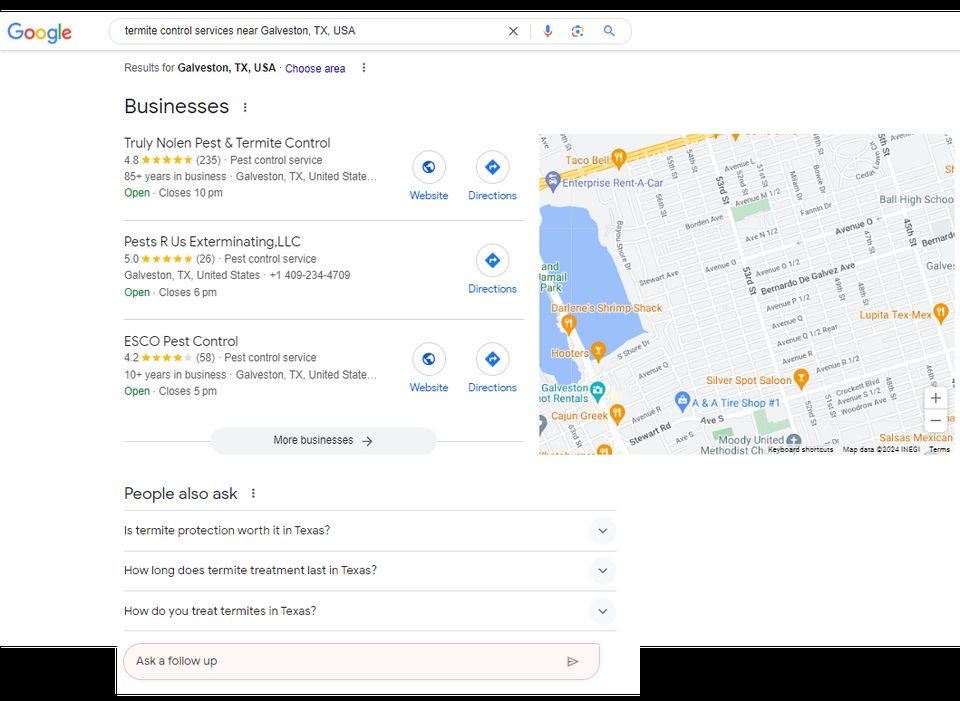Start voice search with microphone icon
The image size is (960, 701).
click(x=547, y=31)
